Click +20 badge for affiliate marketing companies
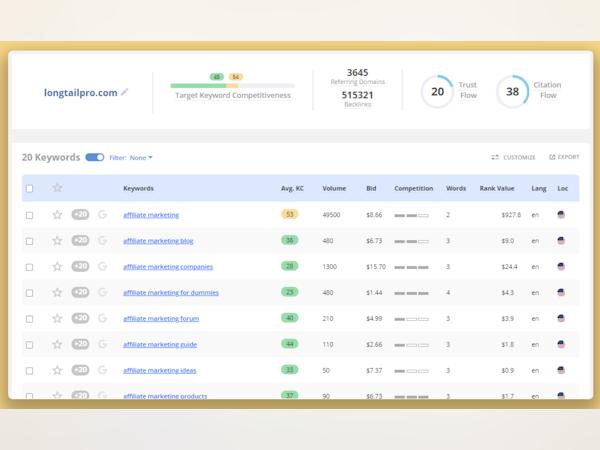600x450 pixels. (x=80, y=266)
